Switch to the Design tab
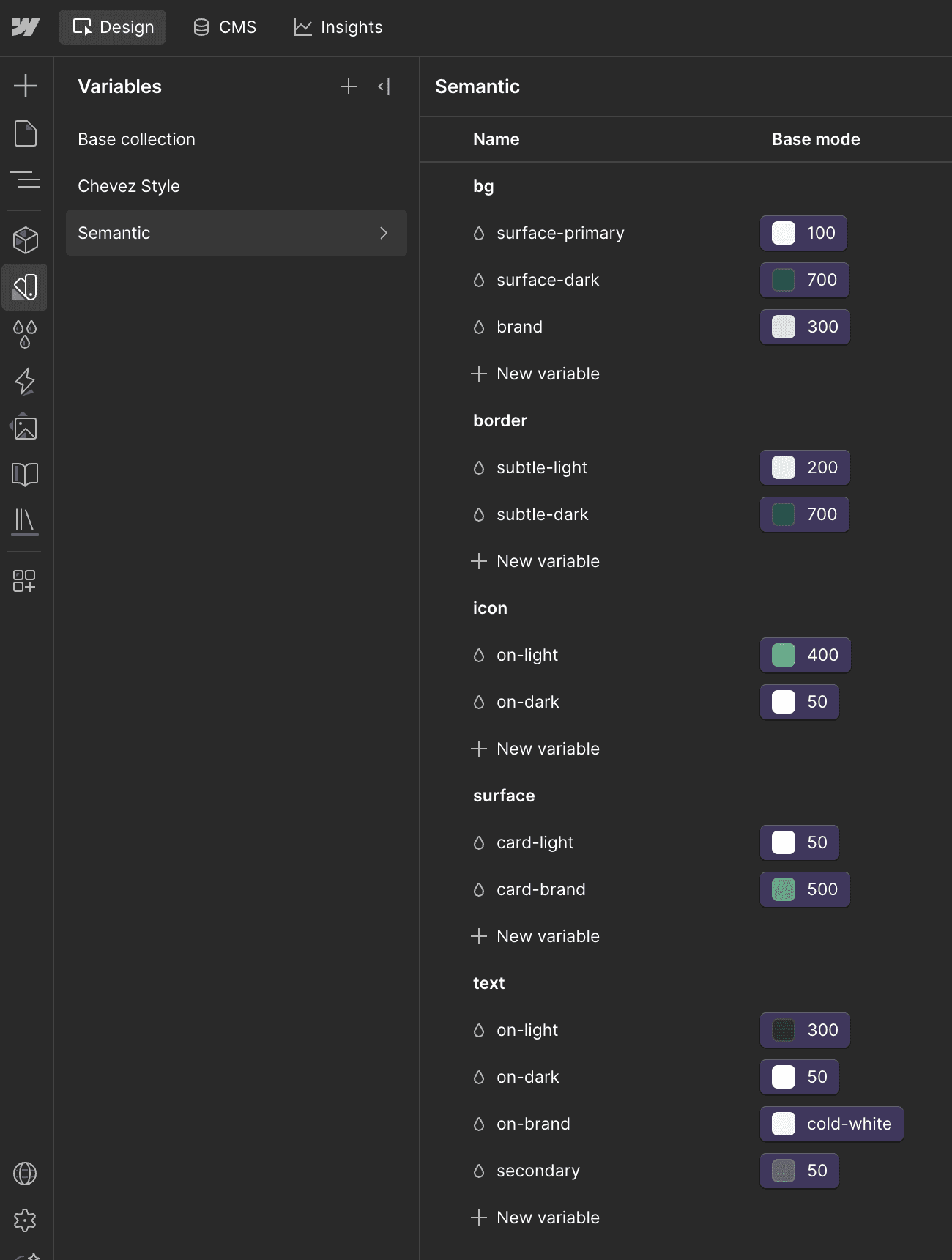The height and width of the screenshot is (1260, 952). coord(113,27)
